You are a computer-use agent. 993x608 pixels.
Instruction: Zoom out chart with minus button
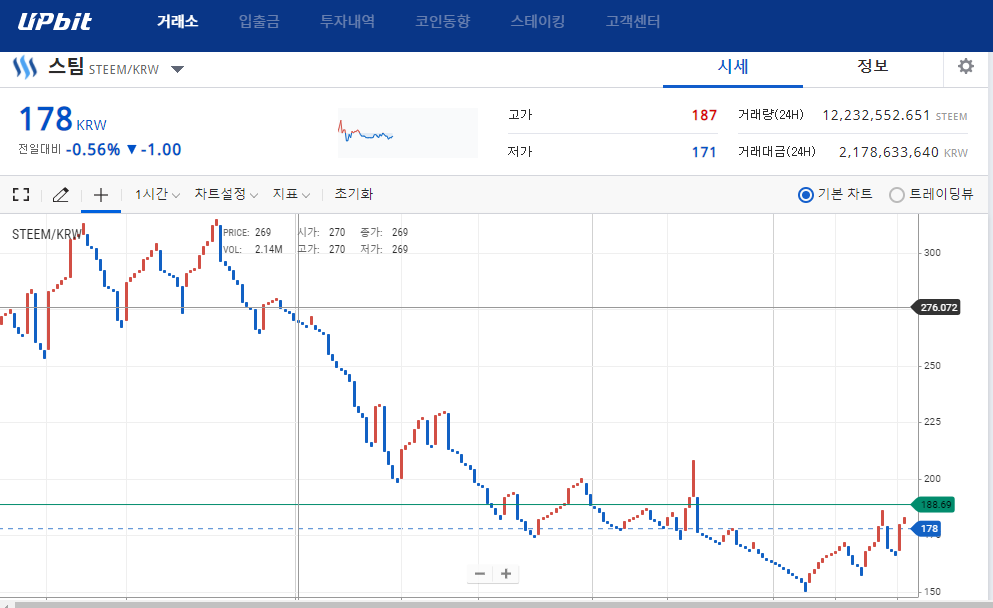point(479,574)
